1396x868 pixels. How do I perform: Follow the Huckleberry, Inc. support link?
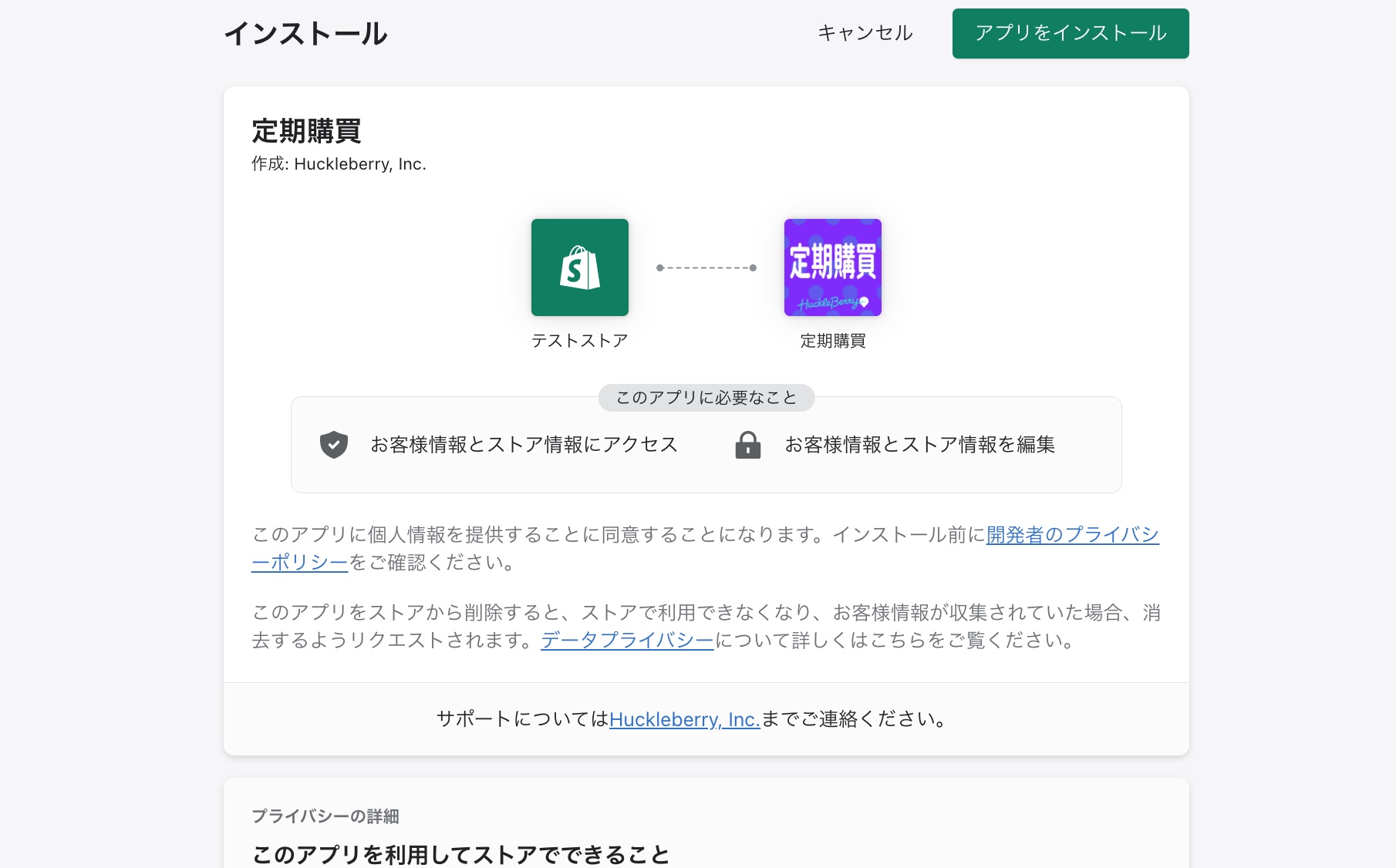684,719
